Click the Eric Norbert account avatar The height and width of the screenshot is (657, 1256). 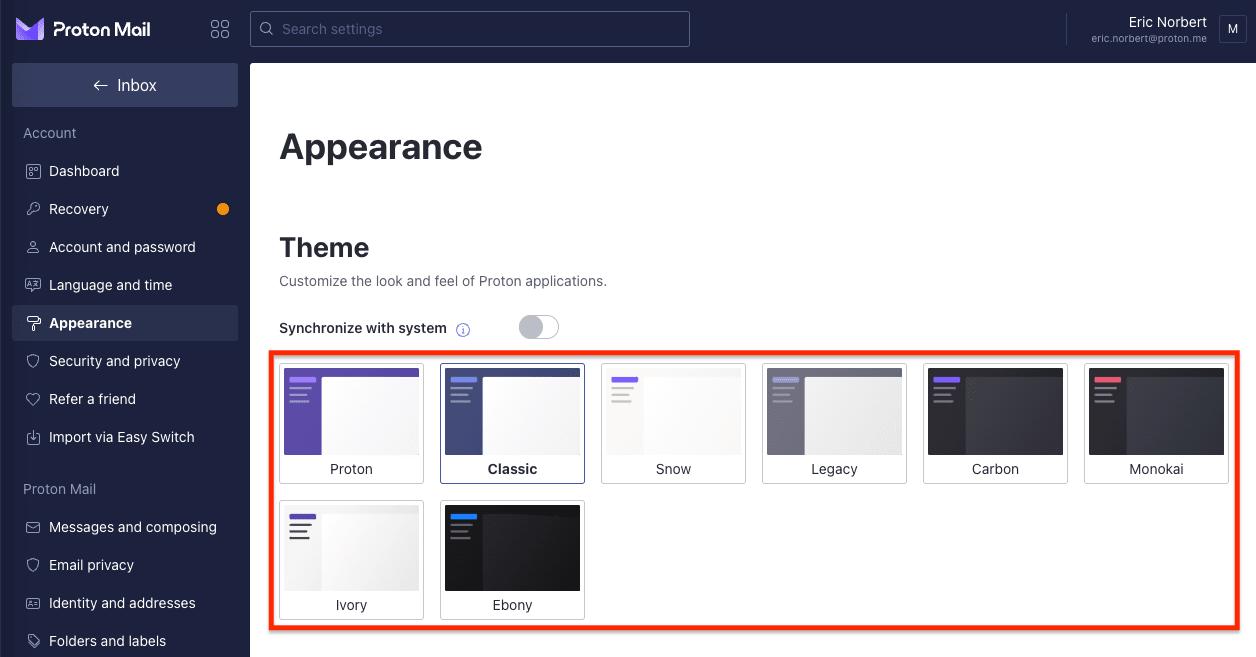pyautogui.click(x=1232, y=29)
